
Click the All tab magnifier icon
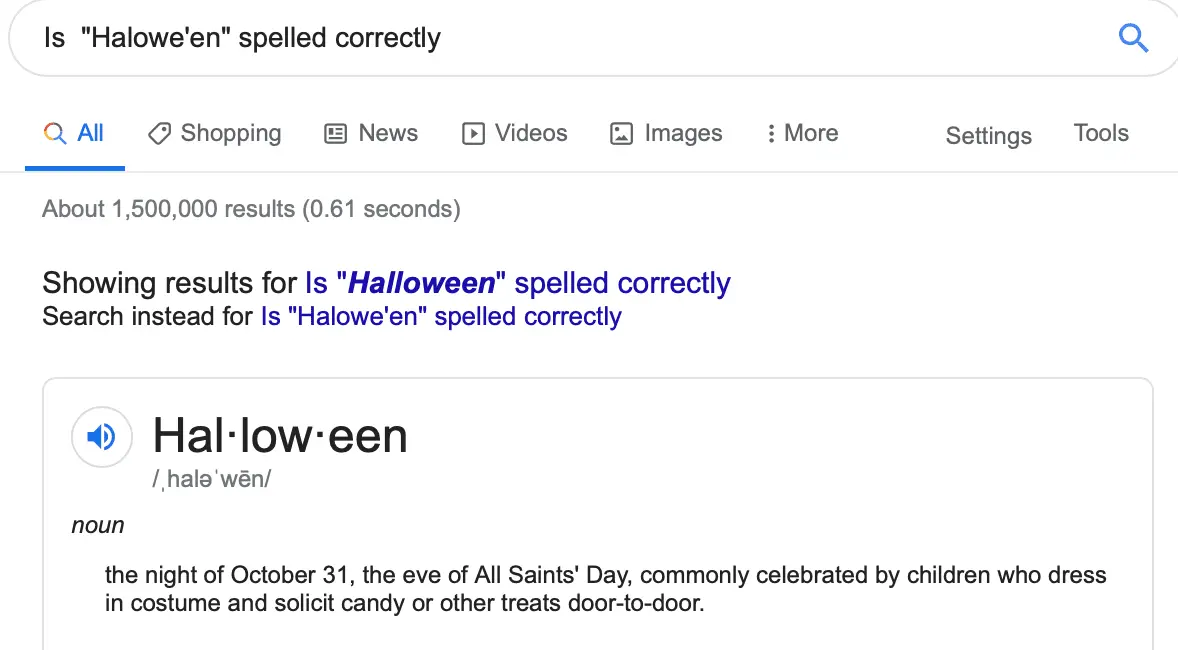56,134
